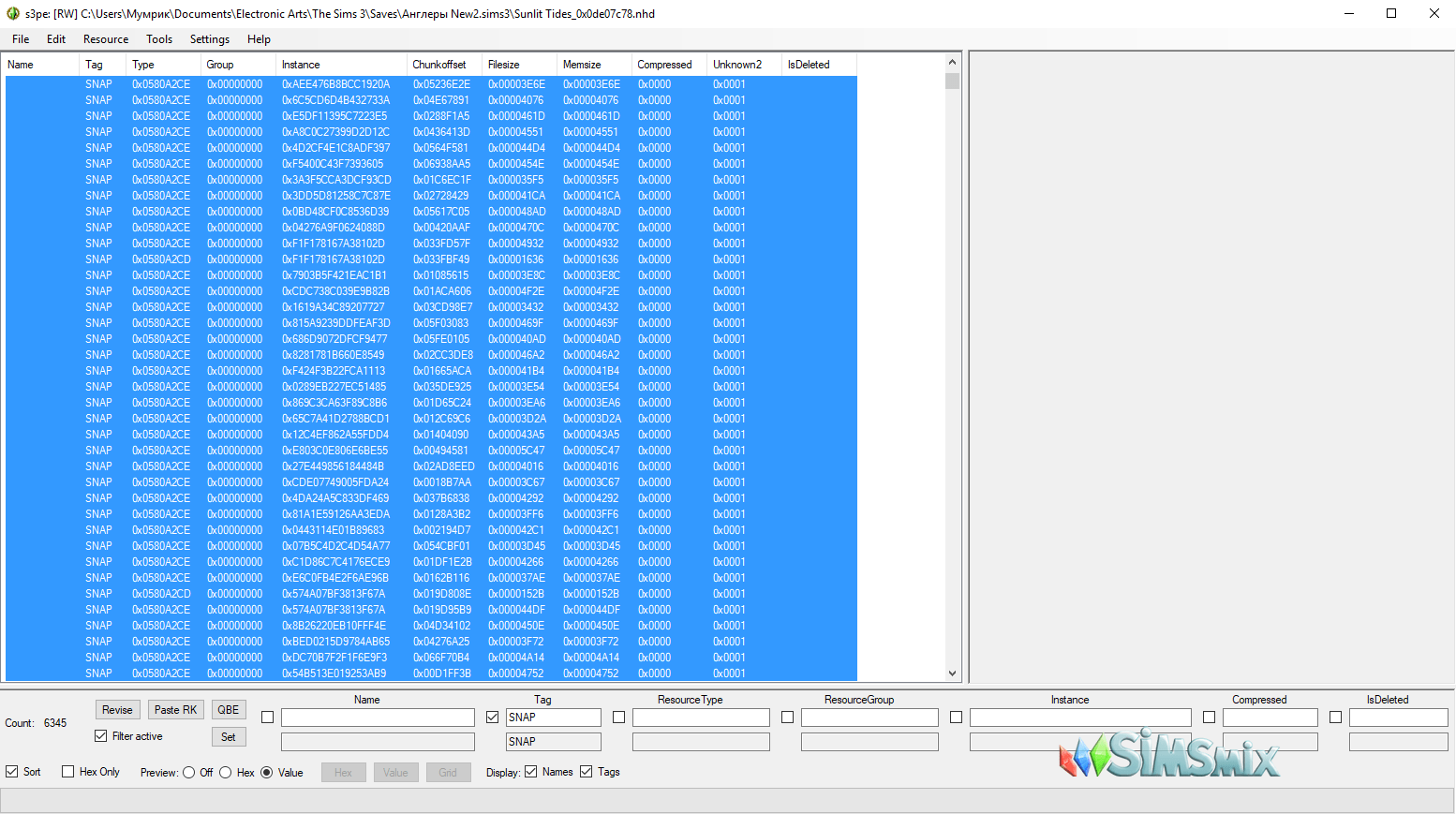Screen dimensions: 1456x814
Task: Open the Help menu
Action: point(259,39)
